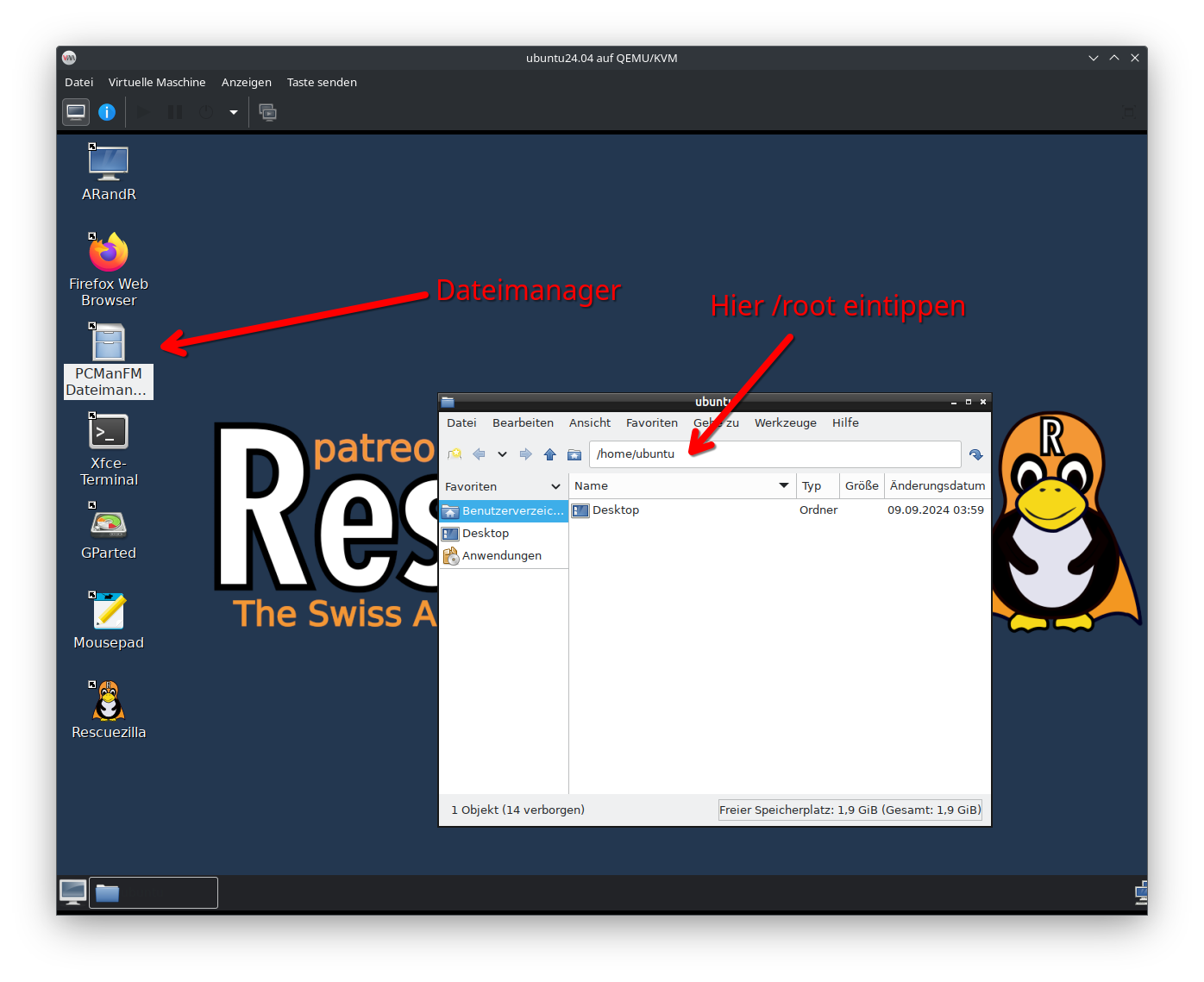The height and width of the screenshot is (982, 1204).
Task: Open Xfce-Terminal desktop icon
Action: click(109, 449)
